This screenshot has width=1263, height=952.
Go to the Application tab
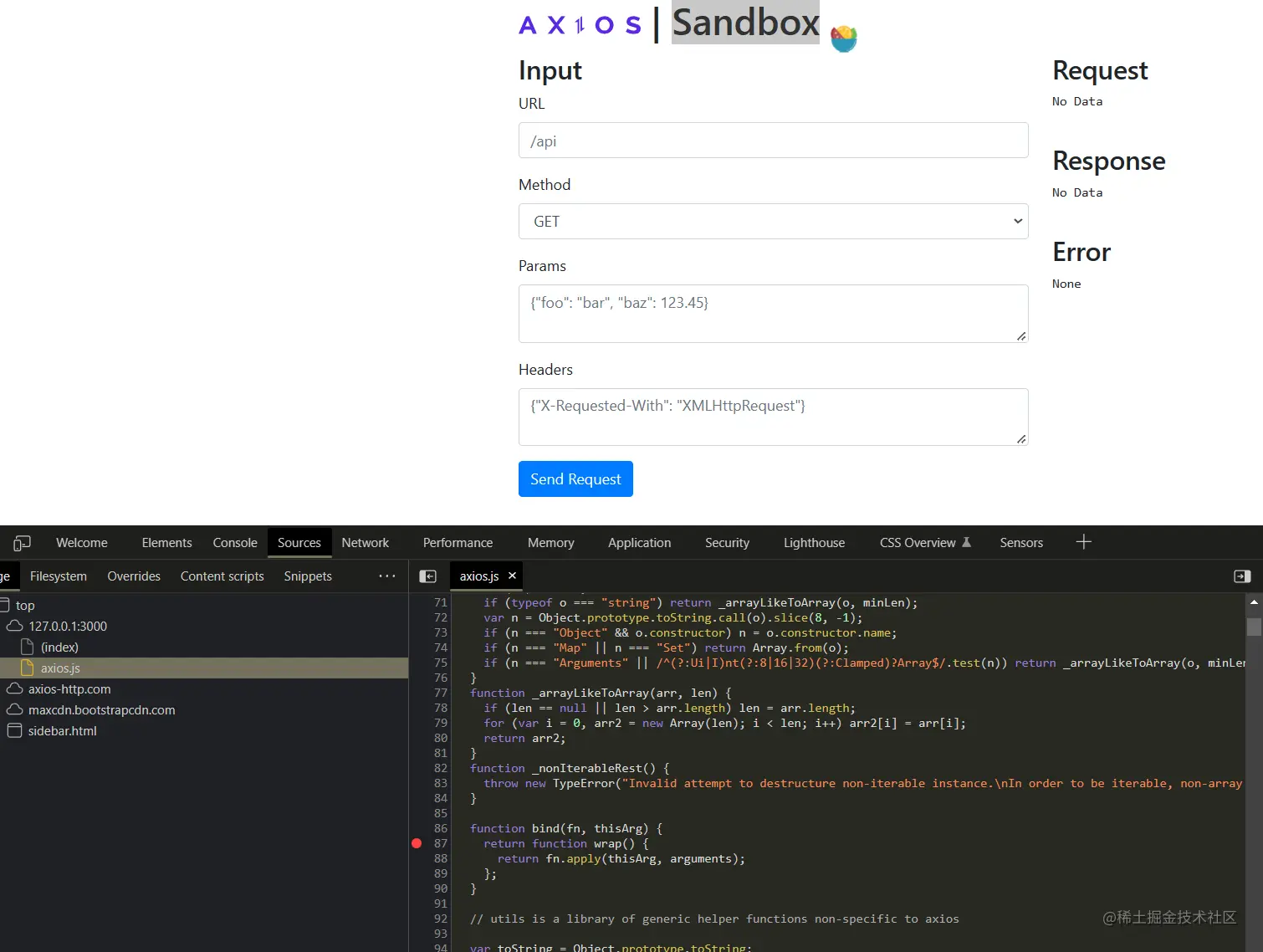pyautogui.click(x=640, y=542)
